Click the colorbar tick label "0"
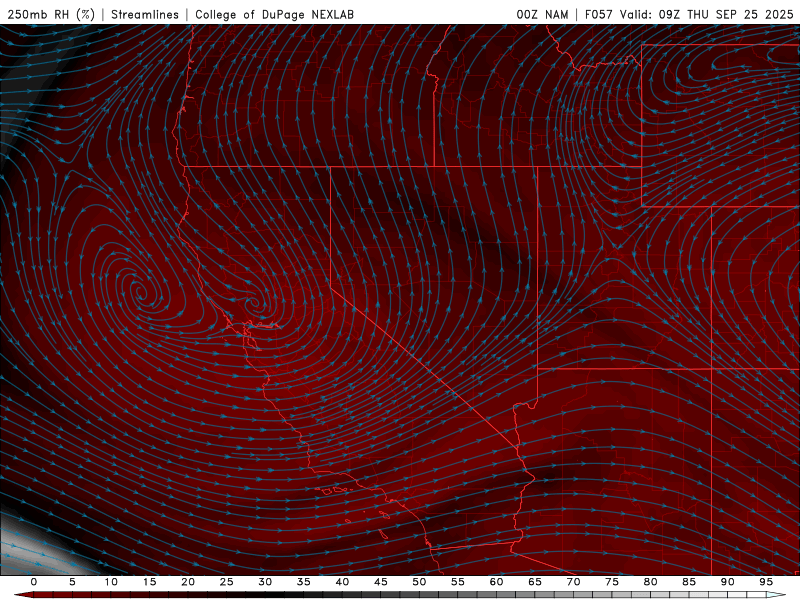The width and height of the screenshot is (800, 600). [x=34, y=582]
